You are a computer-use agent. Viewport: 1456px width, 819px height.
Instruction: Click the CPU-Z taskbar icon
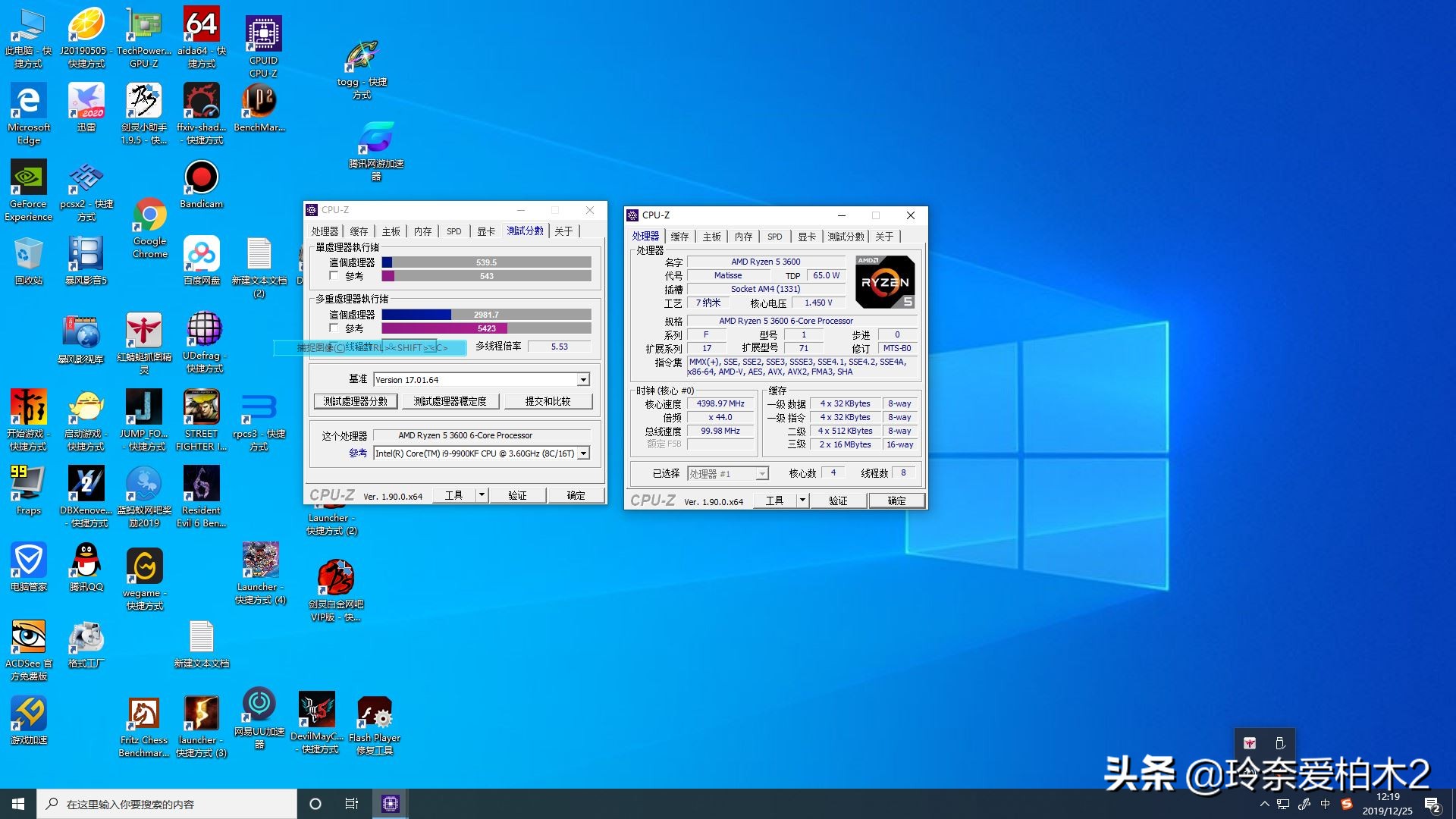click(x=390, y=804)
